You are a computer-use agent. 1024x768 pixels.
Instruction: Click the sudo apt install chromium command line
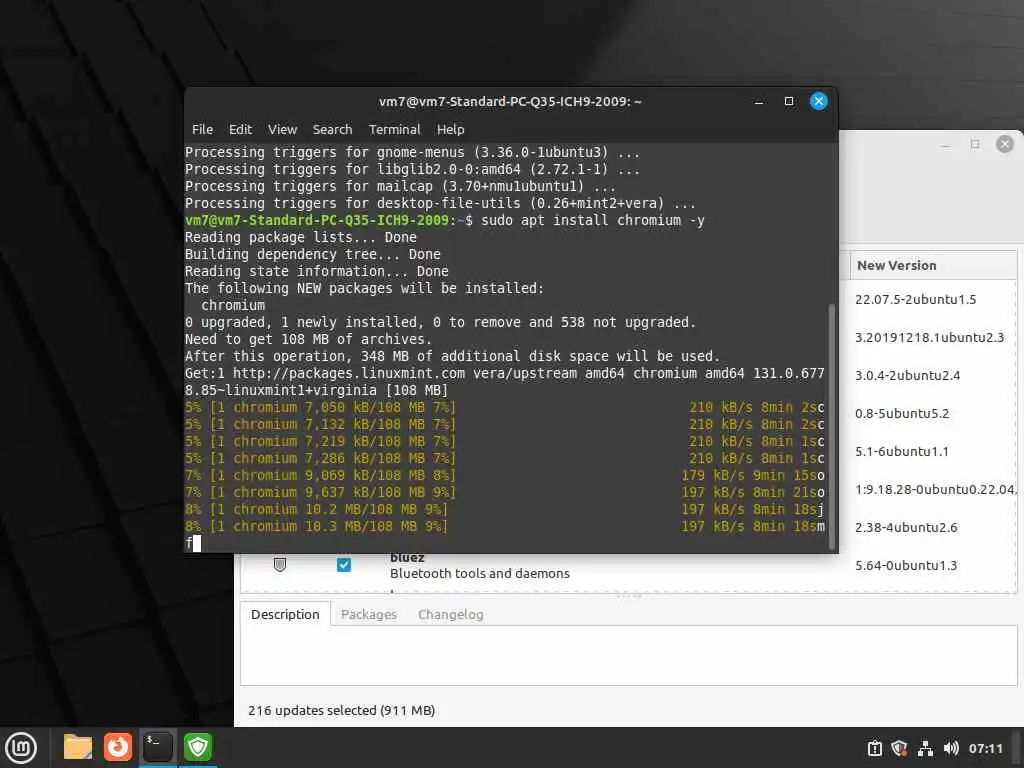coord(593,220)
